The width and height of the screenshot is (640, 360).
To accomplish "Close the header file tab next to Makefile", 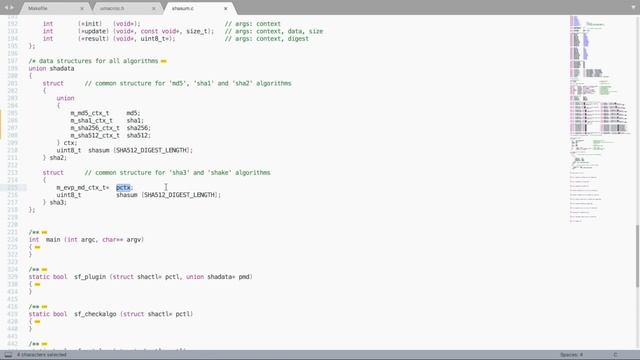I will 154,8.
